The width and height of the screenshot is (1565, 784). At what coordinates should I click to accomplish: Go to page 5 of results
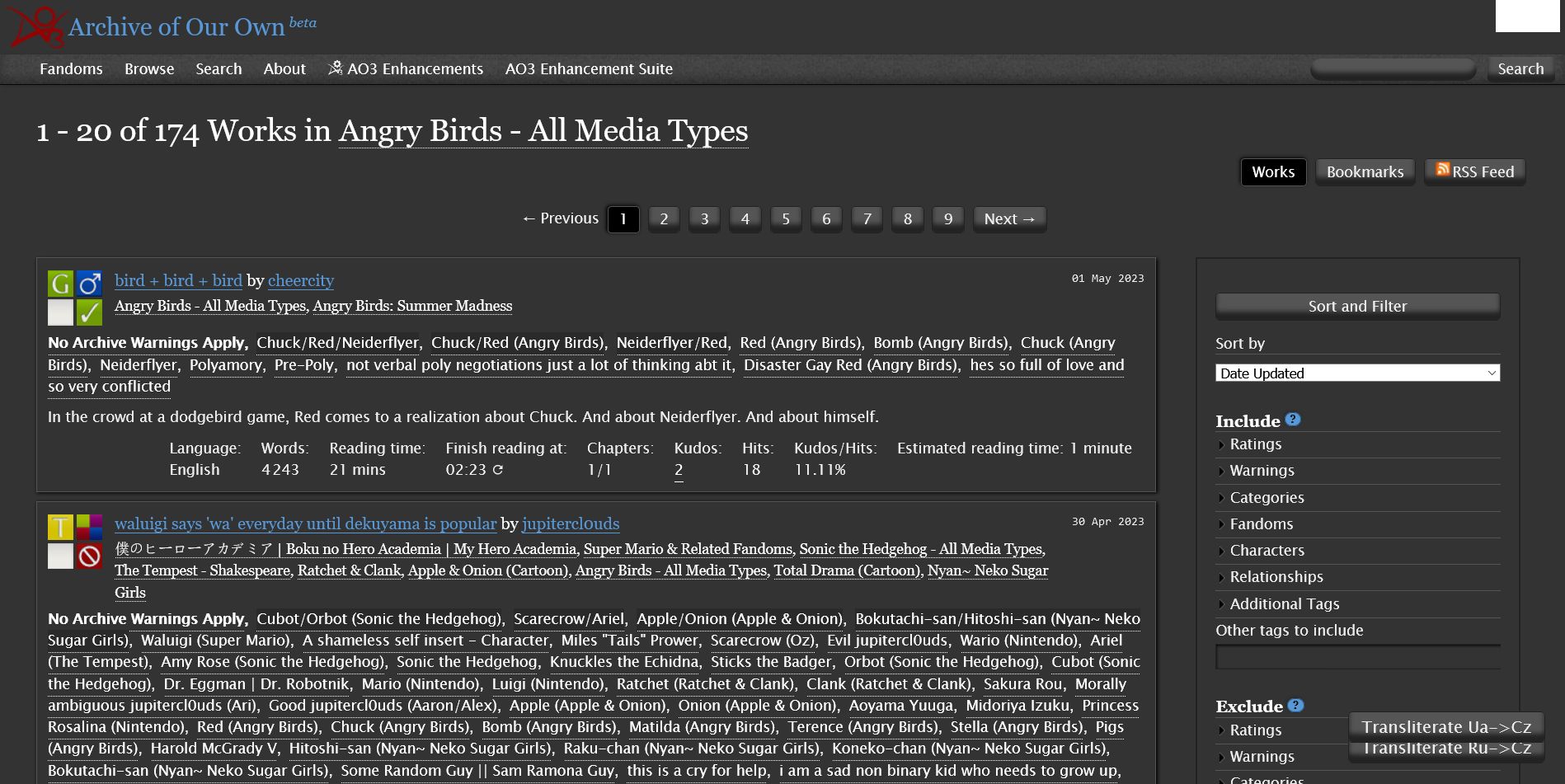(786, 218)
